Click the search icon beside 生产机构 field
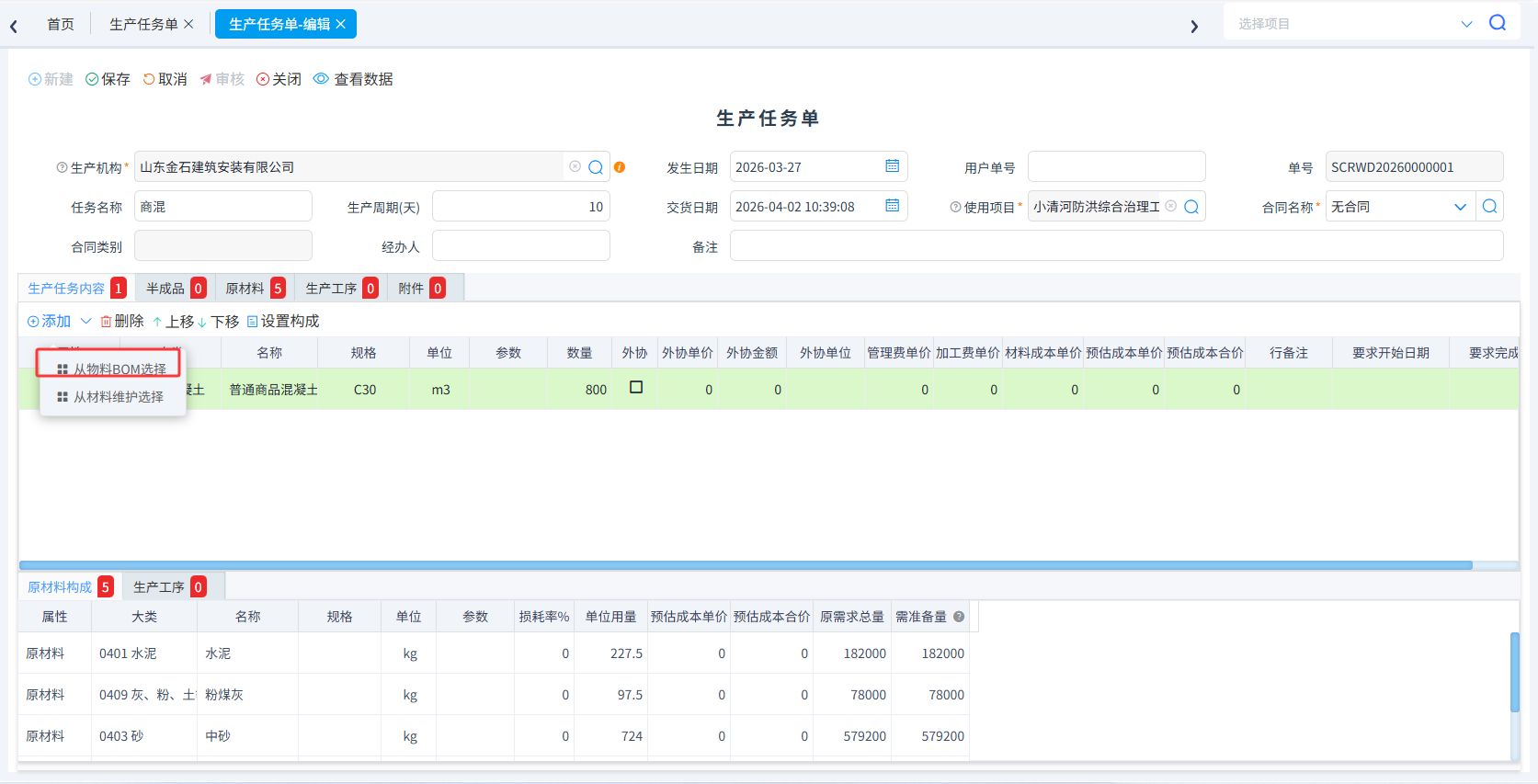 [596, 167]
